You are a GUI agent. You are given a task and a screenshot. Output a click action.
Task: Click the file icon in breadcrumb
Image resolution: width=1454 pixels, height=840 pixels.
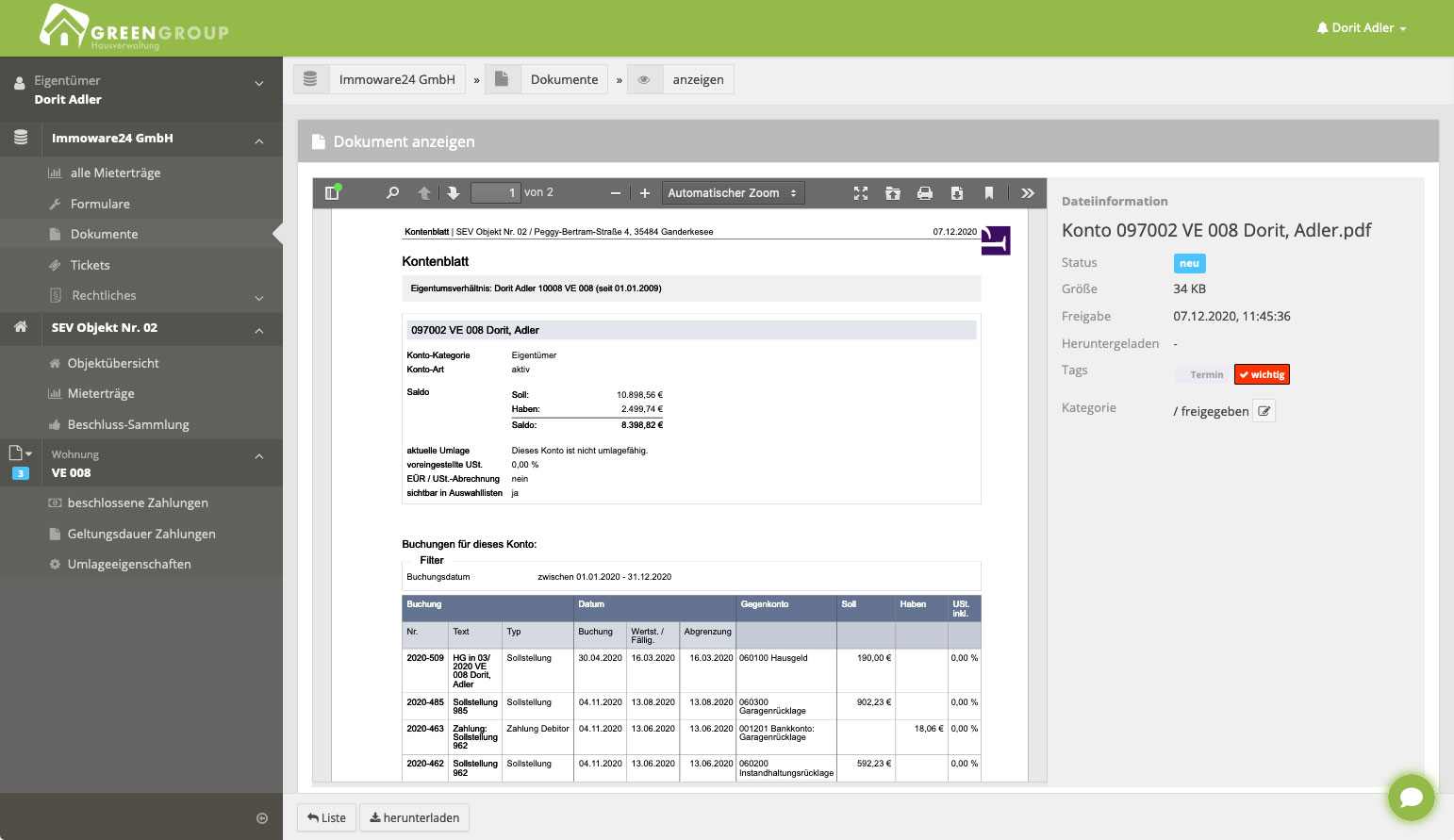[503, 79]
